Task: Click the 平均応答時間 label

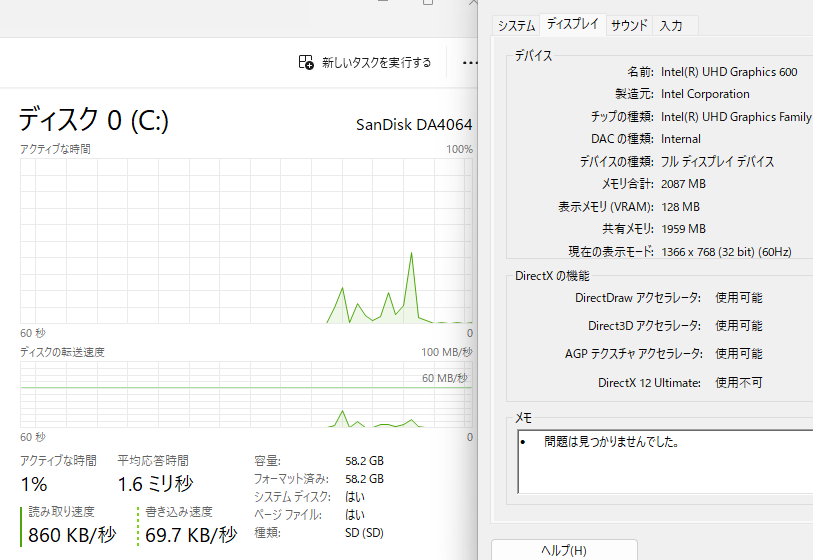Action: click(x=153, y=460)
